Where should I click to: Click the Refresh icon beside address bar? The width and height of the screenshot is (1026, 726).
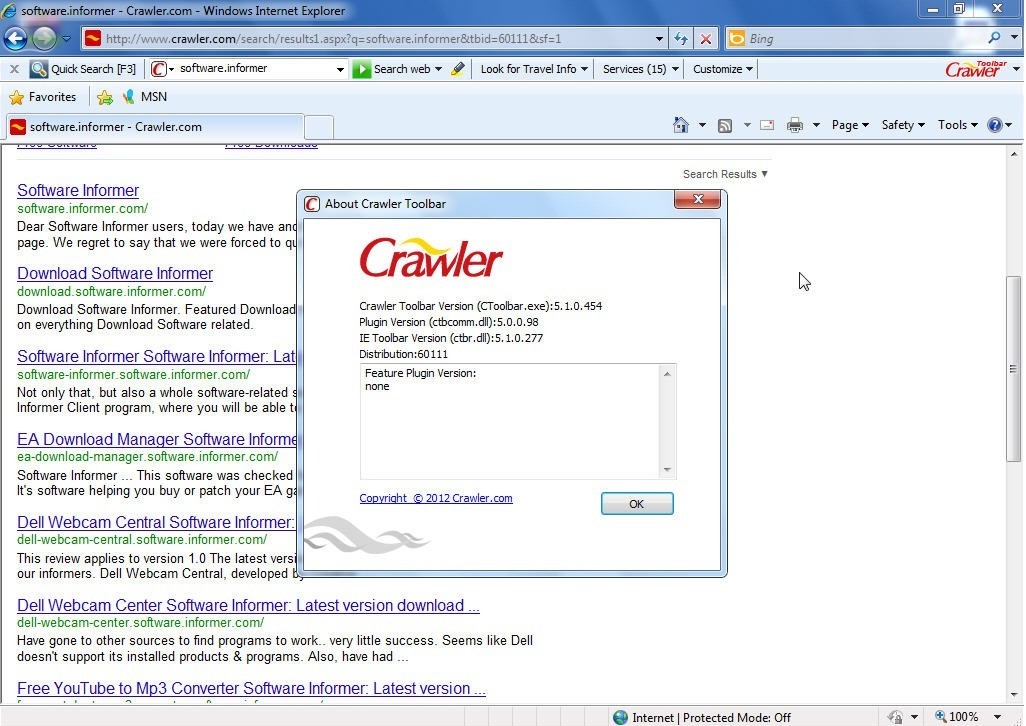(681, 39)
